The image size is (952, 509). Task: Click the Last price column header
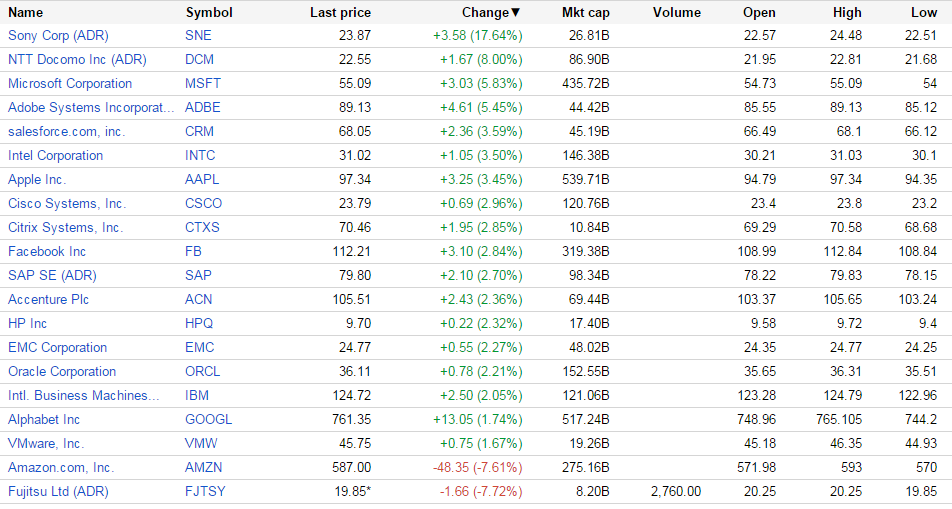(340, 13)
